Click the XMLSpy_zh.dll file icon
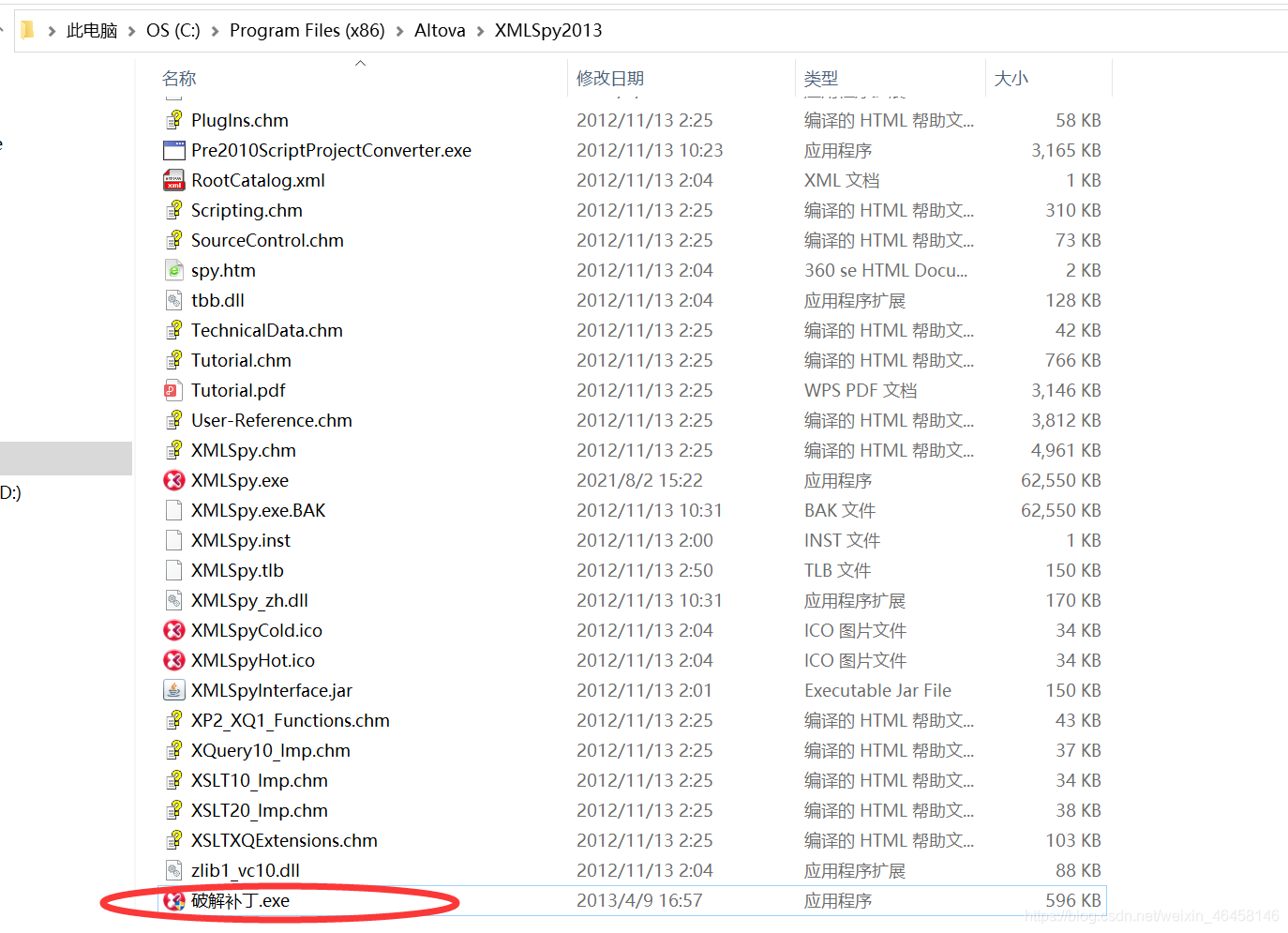The height and width of the screenshot is (933, 1288). click(174, 600)
